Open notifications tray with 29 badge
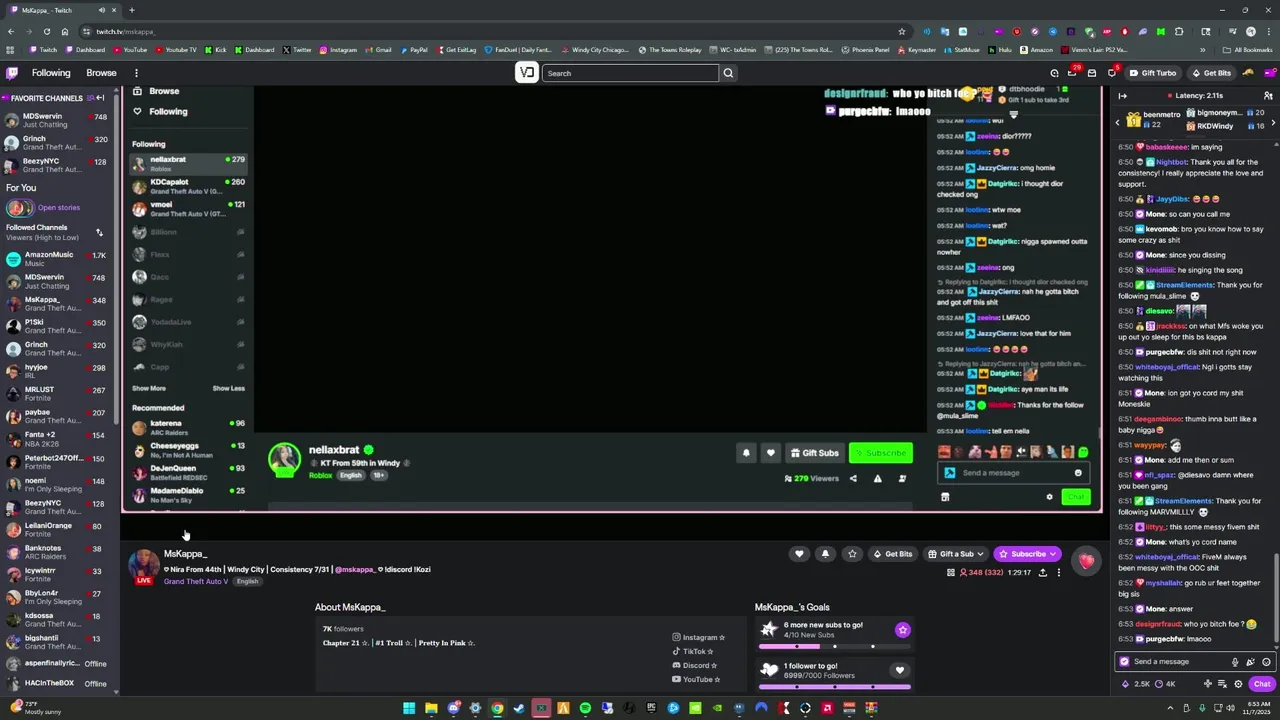 (1072, 72)
